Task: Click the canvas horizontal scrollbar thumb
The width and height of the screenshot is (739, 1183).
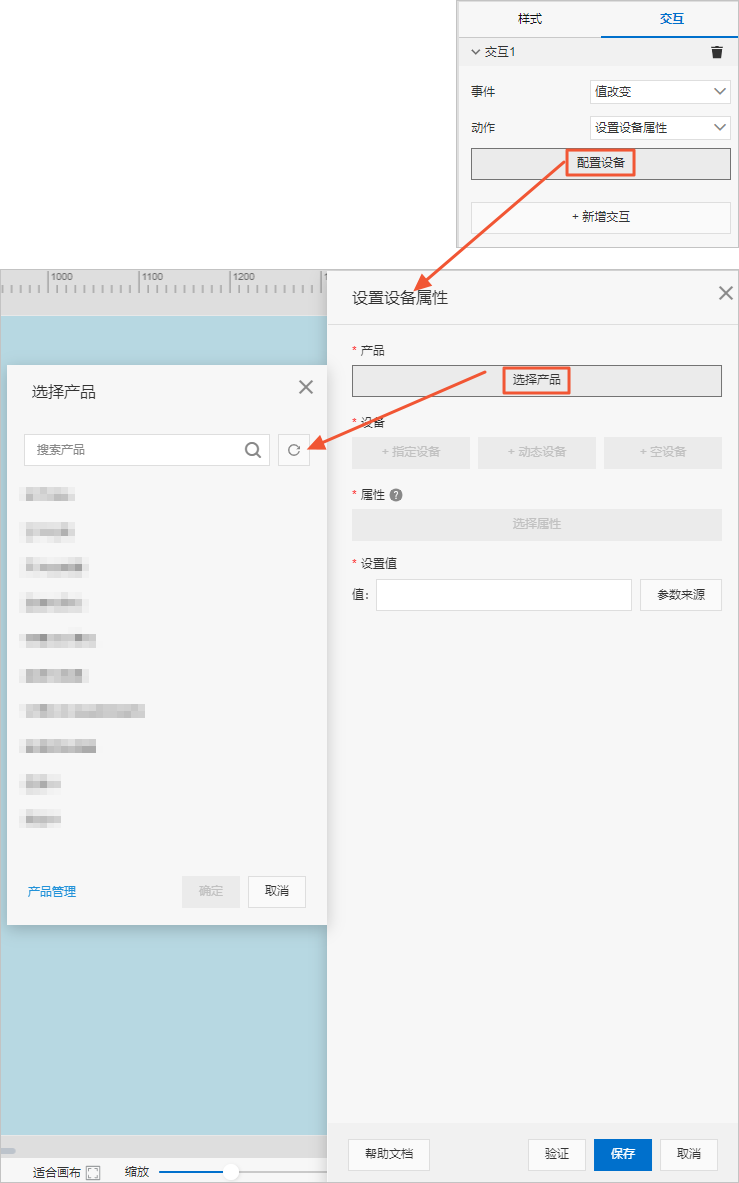Action: (8, 1151)
